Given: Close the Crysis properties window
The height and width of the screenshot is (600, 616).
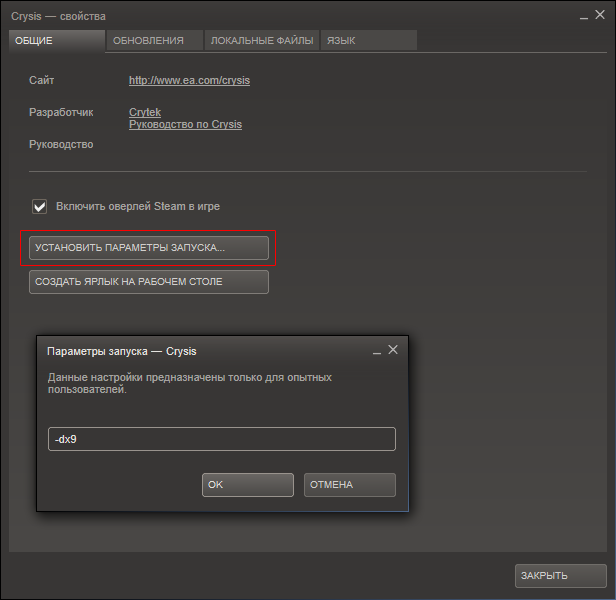Looking at the screenshot, I should coord(600,15).
